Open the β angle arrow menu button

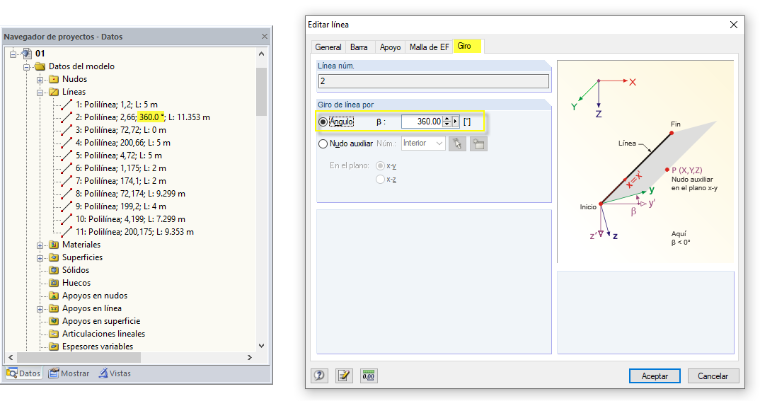(455, 122)
